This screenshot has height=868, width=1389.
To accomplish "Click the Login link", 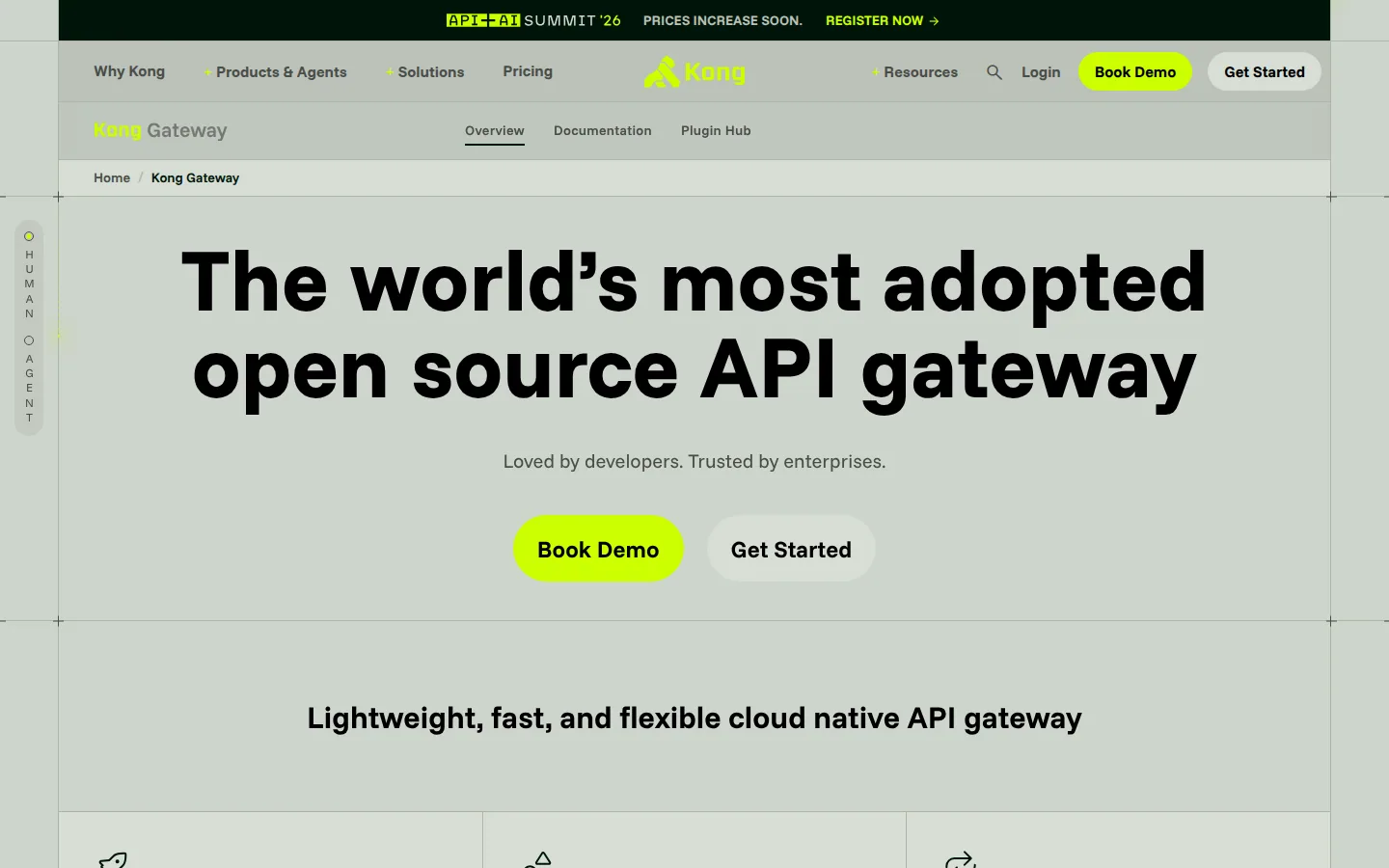I will [1041, 72].
